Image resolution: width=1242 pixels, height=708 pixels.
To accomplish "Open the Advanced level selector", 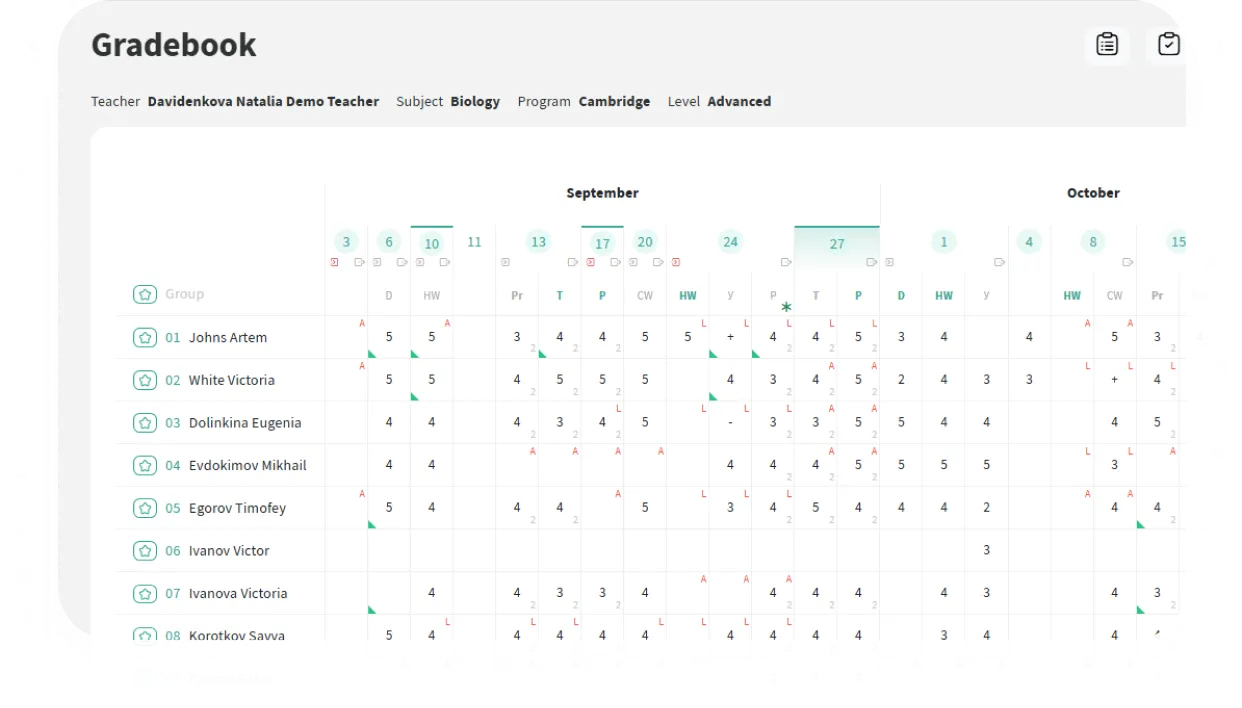I will tap(738, 101).
